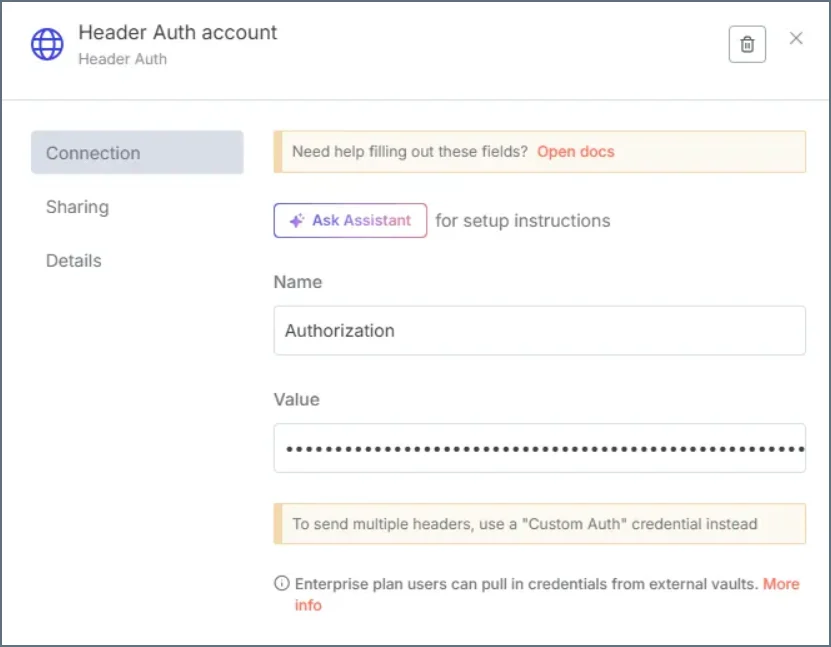Ask Assistant for setup help
This screenshot has width=831, height=647.
click(350, 220)
